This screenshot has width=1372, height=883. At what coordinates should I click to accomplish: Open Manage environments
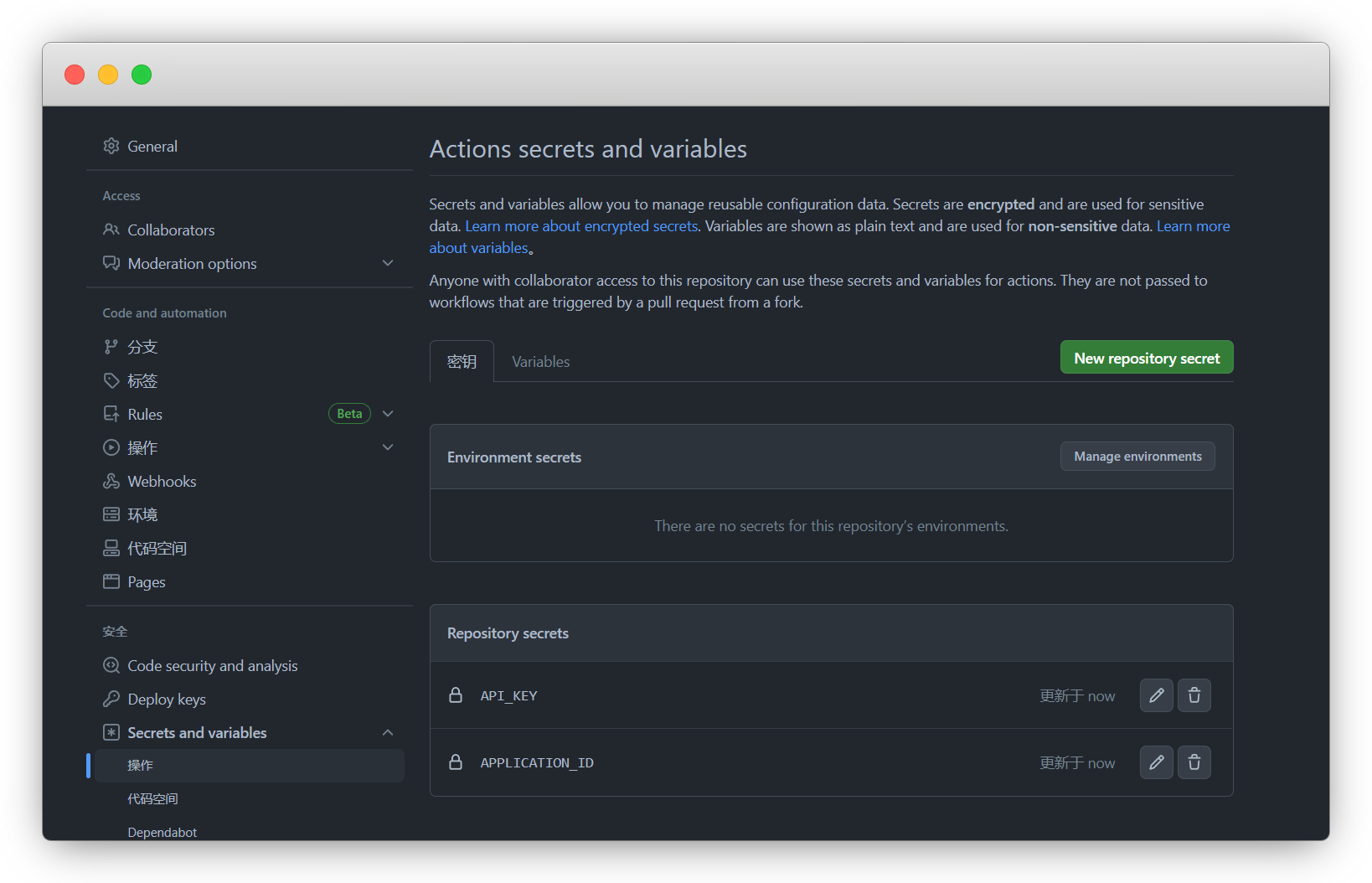tap(1137, 456)
